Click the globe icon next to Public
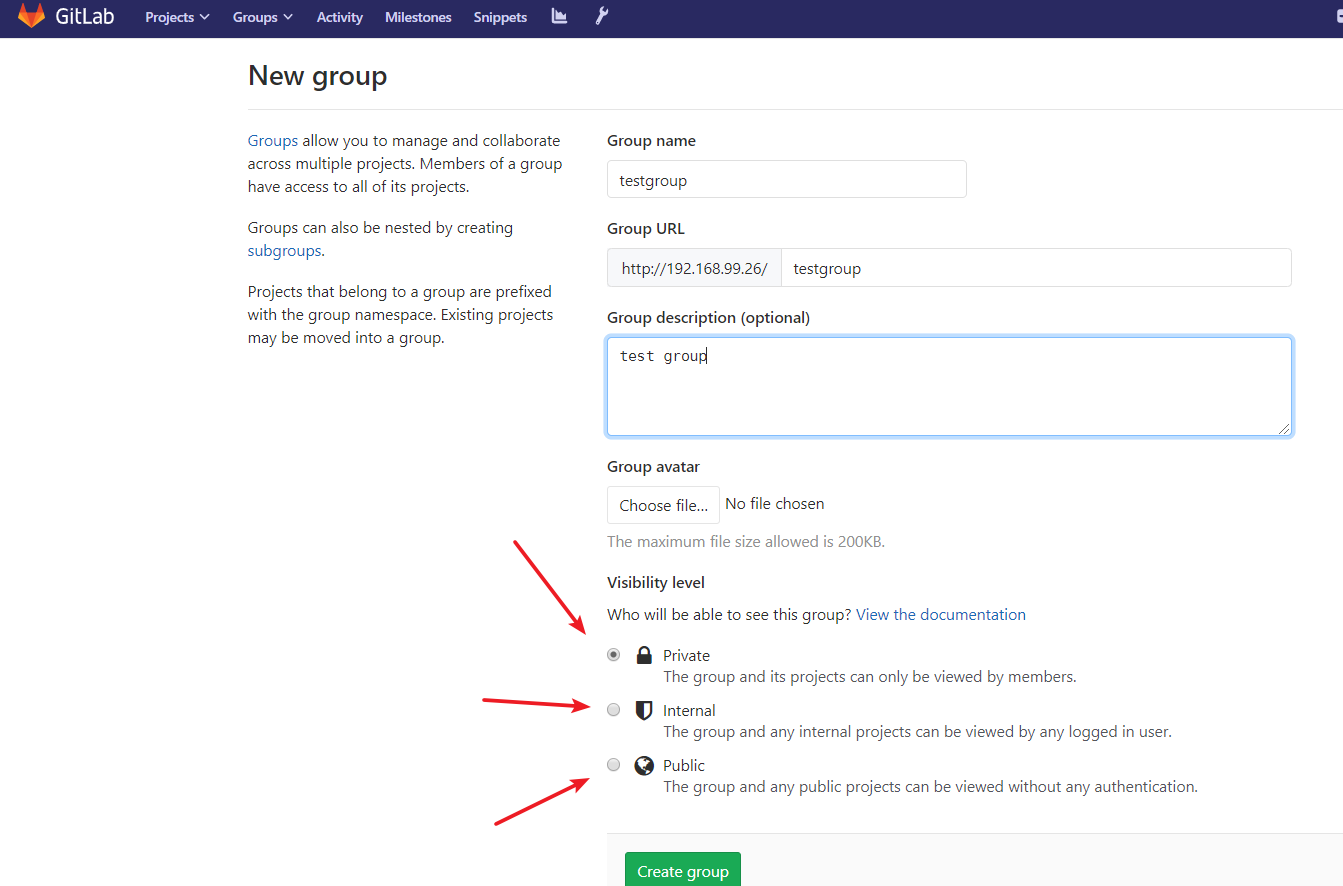 (643, 764)
